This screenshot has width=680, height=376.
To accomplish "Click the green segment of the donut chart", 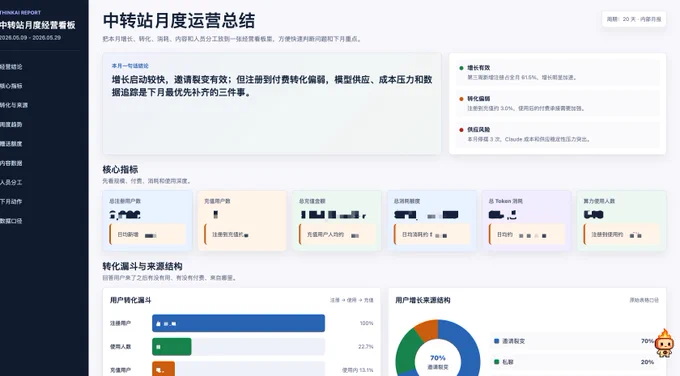I will (x=405, y=352).
